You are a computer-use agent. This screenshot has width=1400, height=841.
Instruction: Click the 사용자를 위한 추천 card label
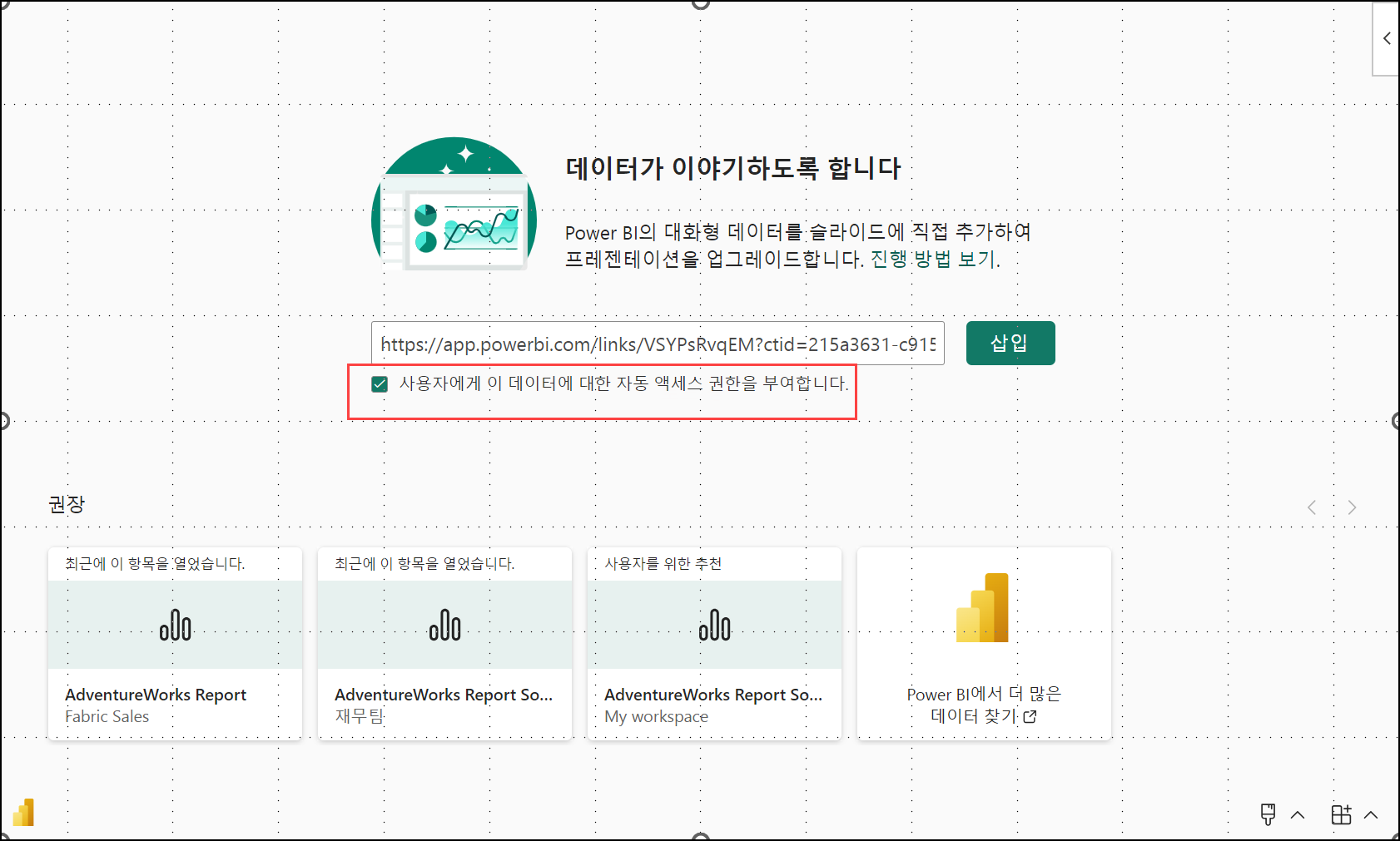(663, 564)
